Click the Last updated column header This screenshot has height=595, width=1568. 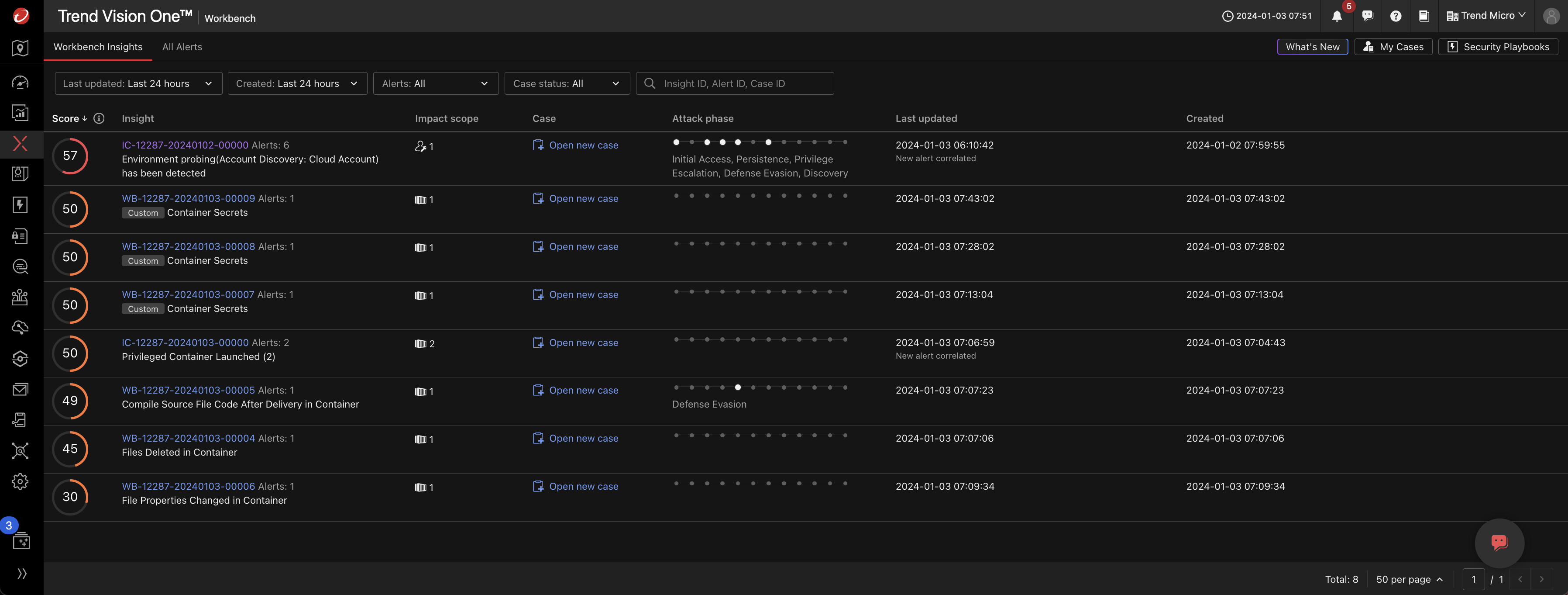click(926, 118)
